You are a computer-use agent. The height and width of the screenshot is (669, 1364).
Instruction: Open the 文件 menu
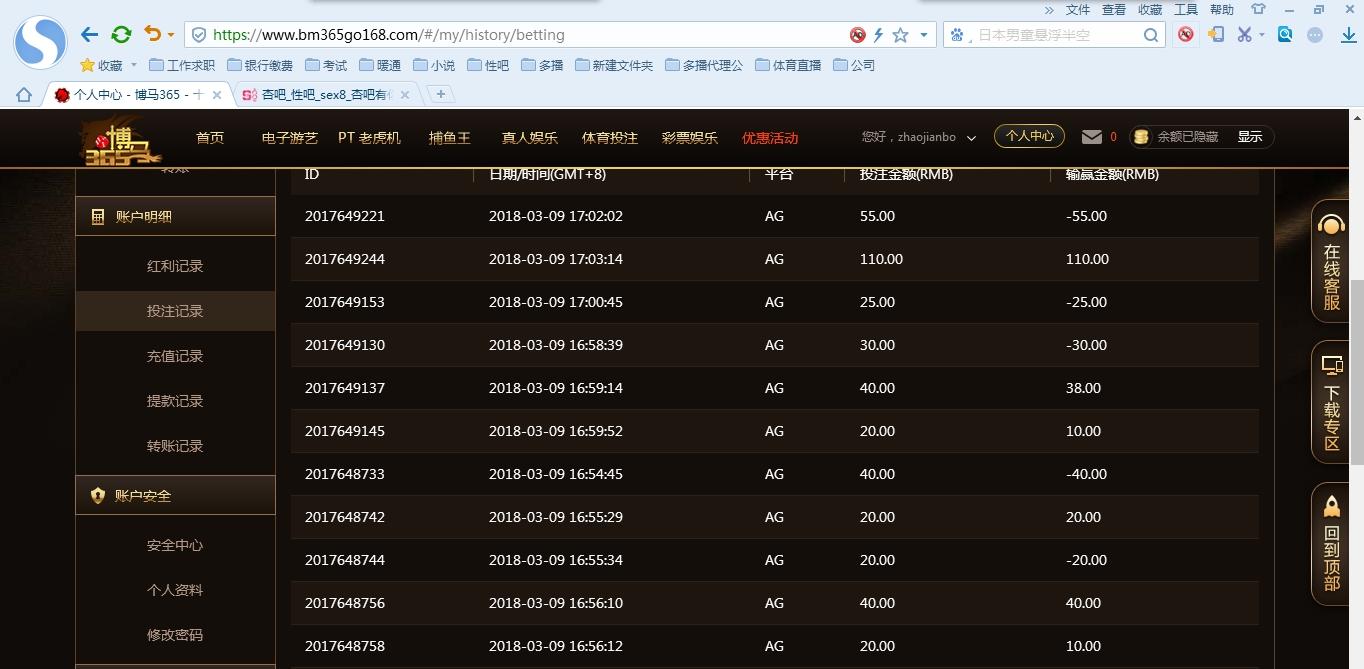(1078, 9)
